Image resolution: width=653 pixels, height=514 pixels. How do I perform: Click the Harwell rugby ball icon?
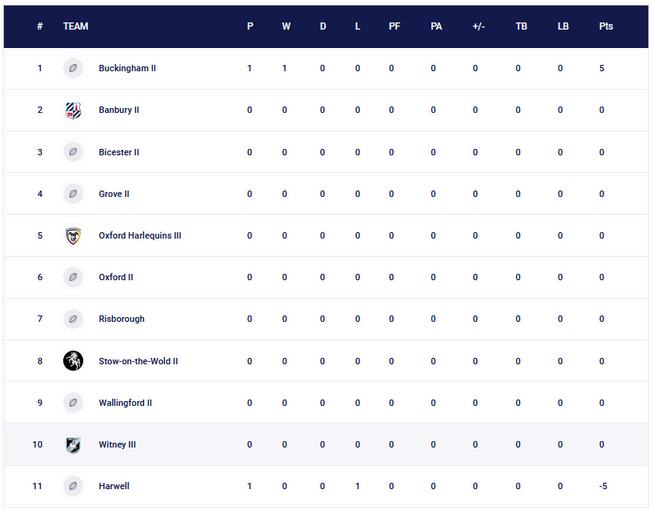coord(73,487)
